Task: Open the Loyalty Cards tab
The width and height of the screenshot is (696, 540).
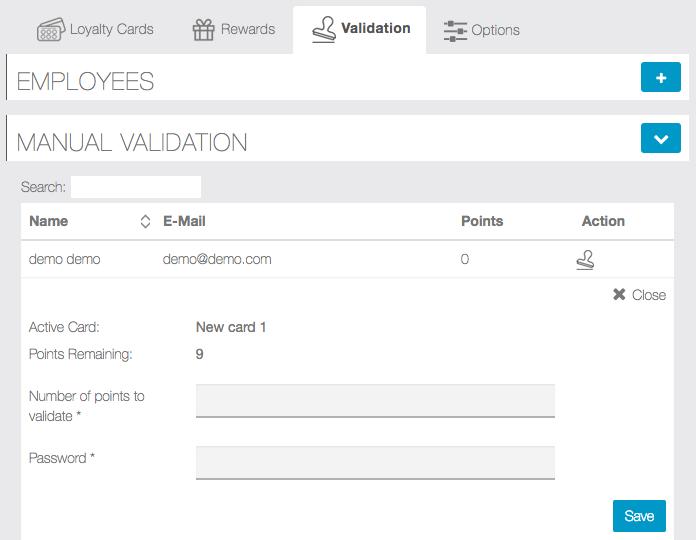Action: point(95,30)
